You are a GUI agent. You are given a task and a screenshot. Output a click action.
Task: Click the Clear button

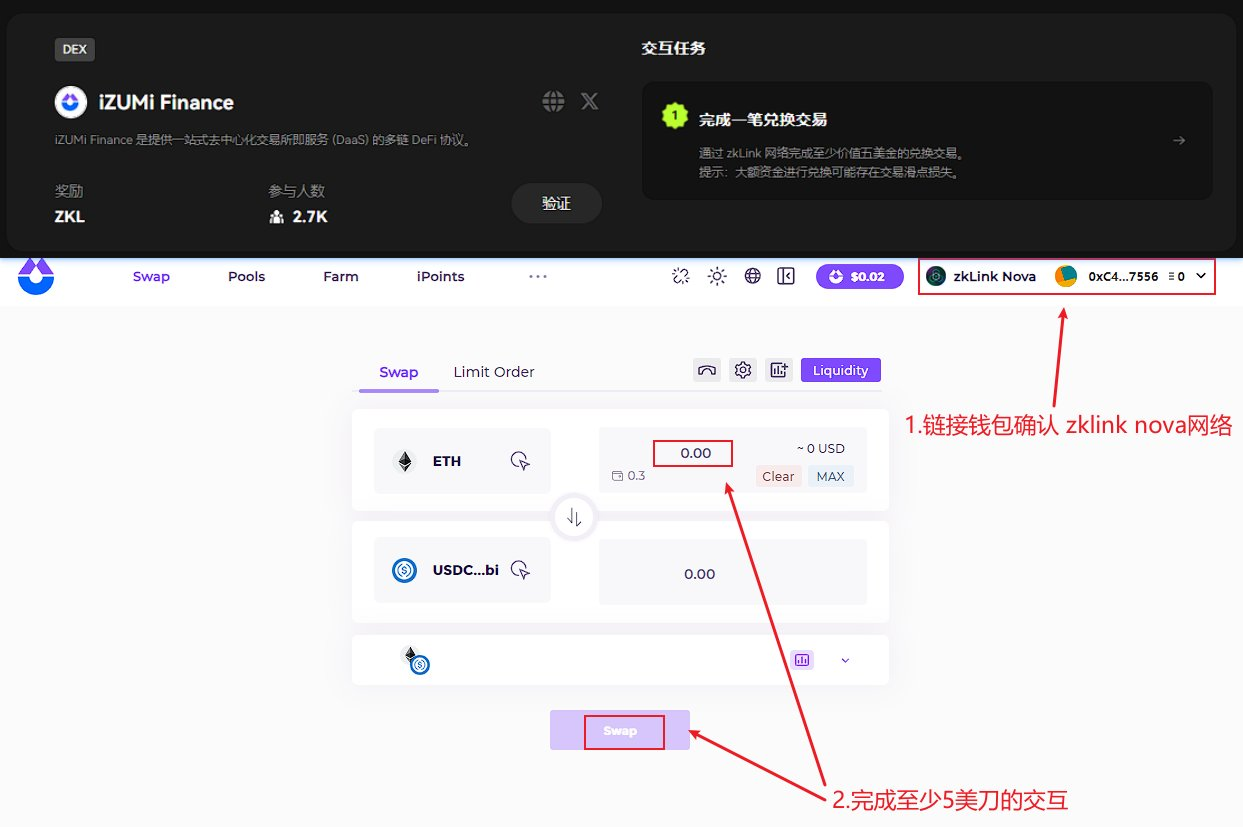click(x=778, y=476)
